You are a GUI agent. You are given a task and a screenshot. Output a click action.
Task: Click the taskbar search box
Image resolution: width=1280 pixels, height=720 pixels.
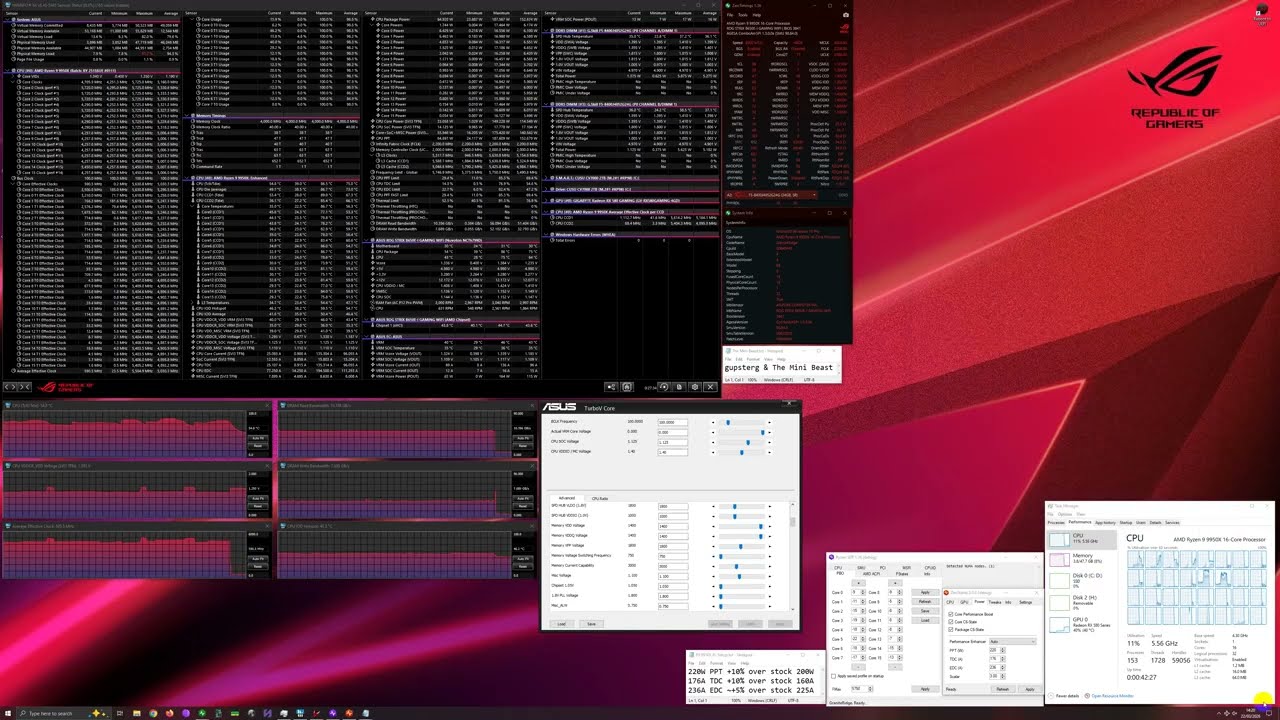point(65,713)
